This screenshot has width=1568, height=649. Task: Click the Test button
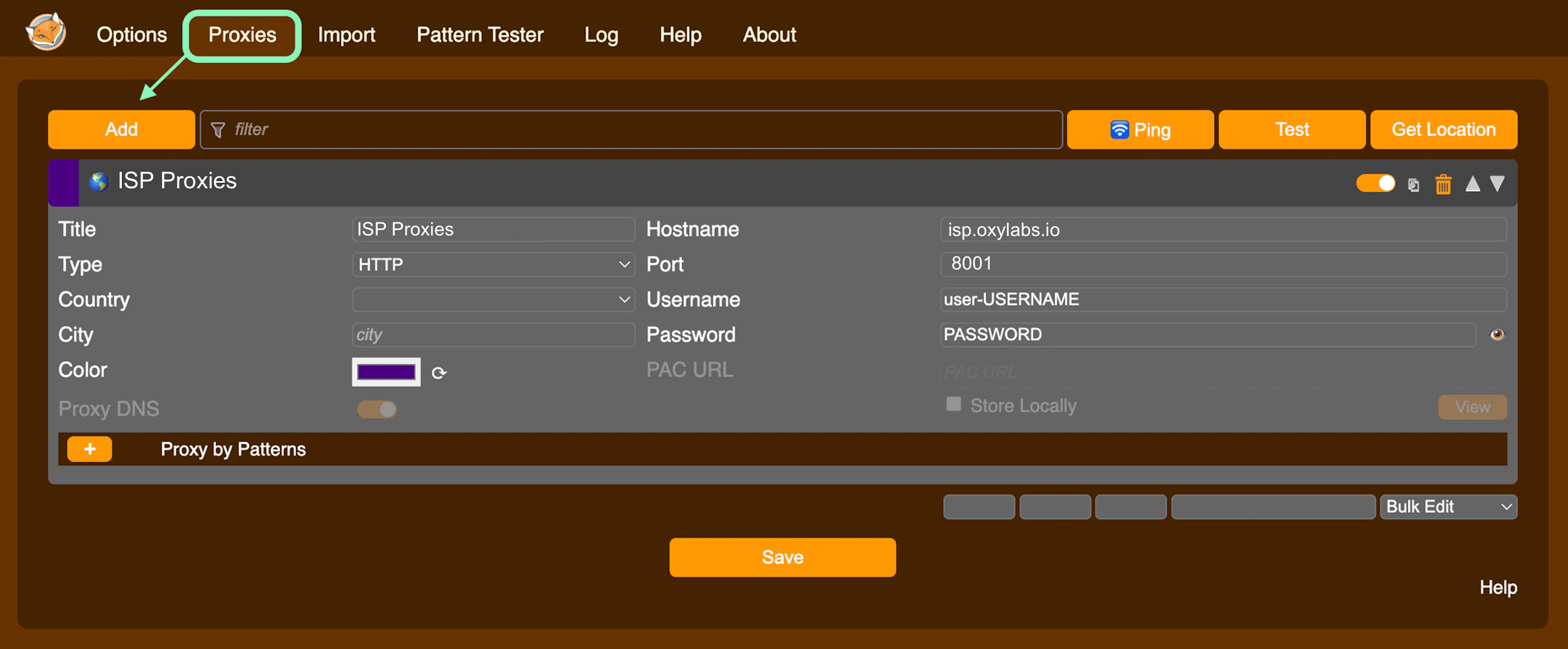point(1292,130)
